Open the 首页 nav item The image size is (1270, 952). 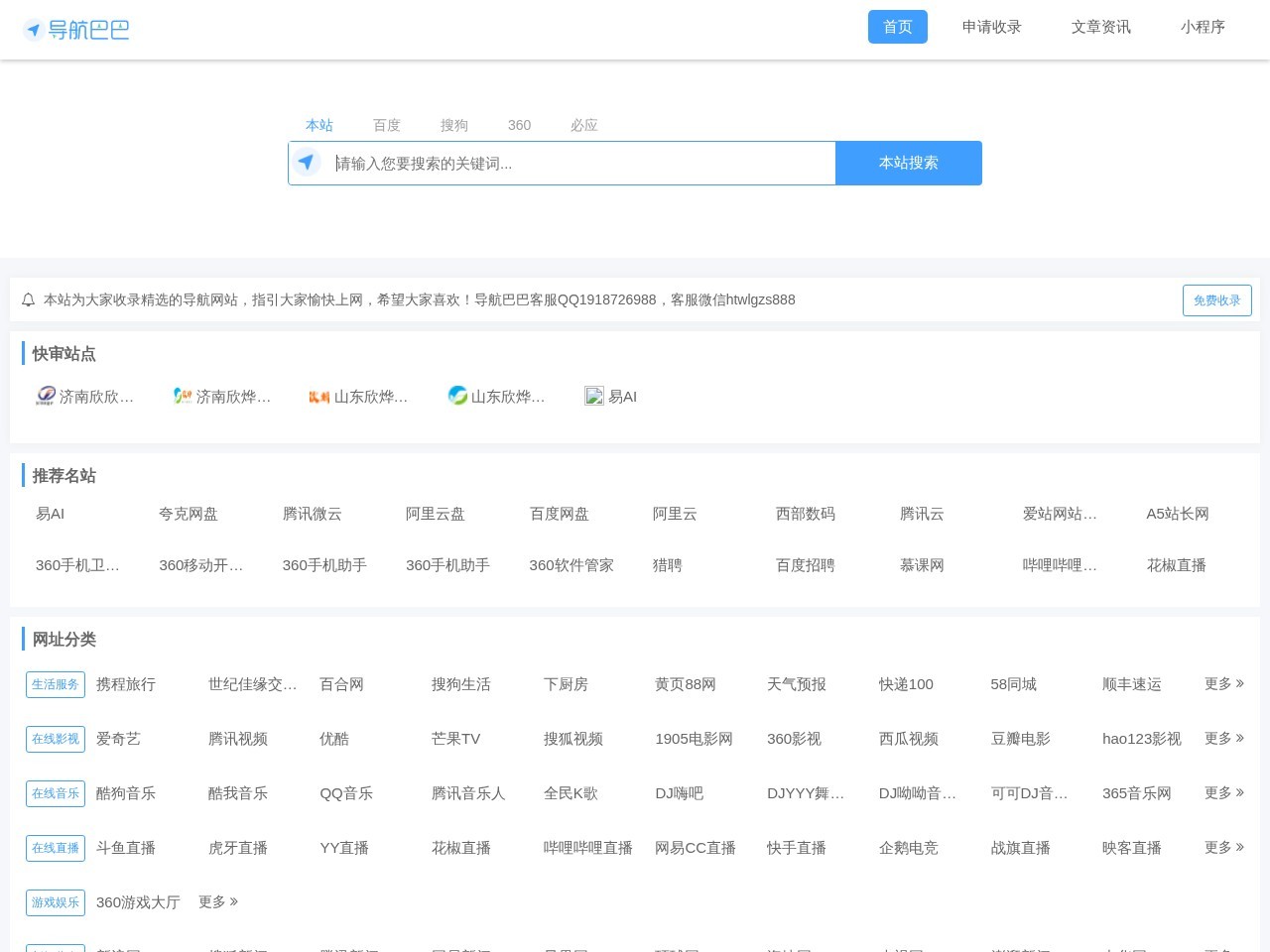pos(898,27)
